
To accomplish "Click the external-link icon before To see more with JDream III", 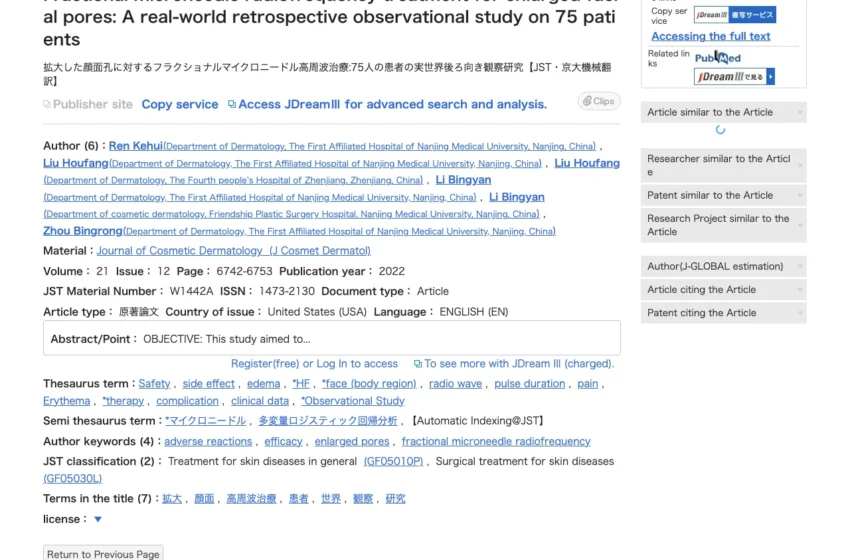I will pyautogui.click(x=417, y=364).
